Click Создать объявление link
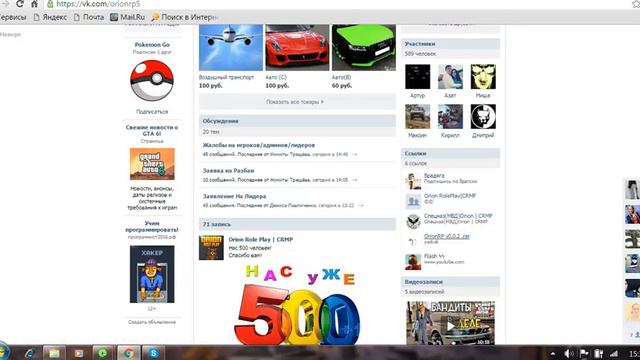Screen dimensions: 640x360 [152, 322]
